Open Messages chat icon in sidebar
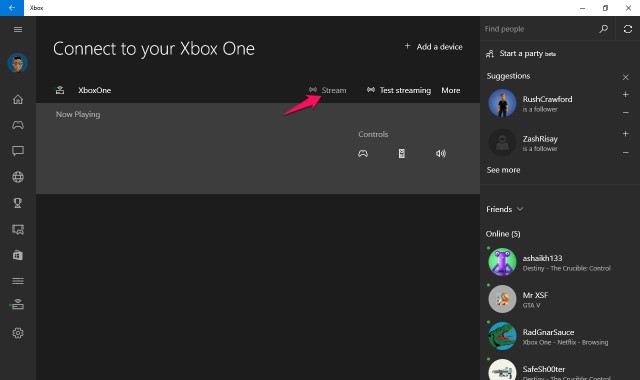Screen dimensions: 640x380 click(18, 151)
